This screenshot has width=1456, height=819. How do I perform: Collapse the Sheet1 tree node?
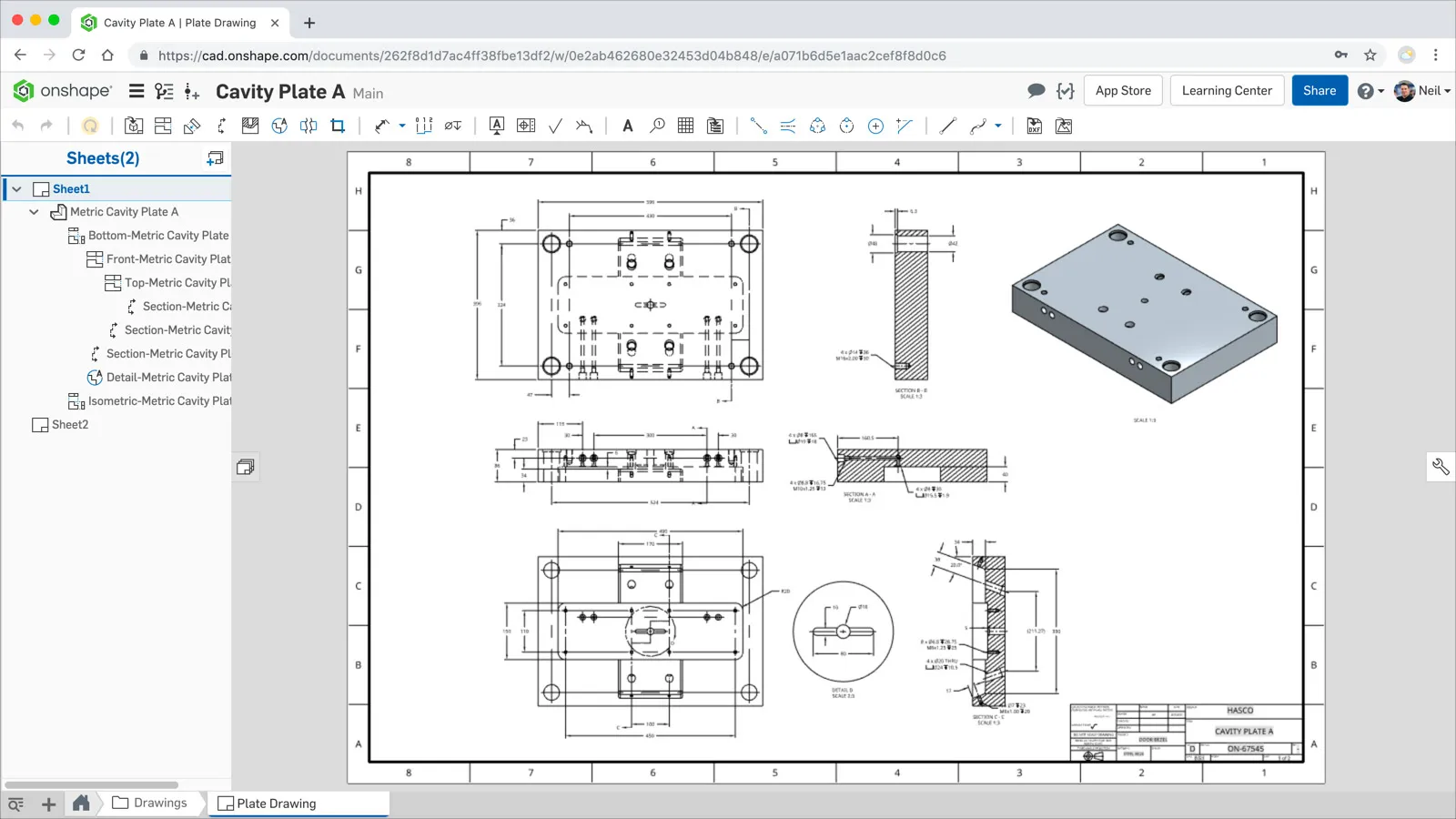point(16,189)
